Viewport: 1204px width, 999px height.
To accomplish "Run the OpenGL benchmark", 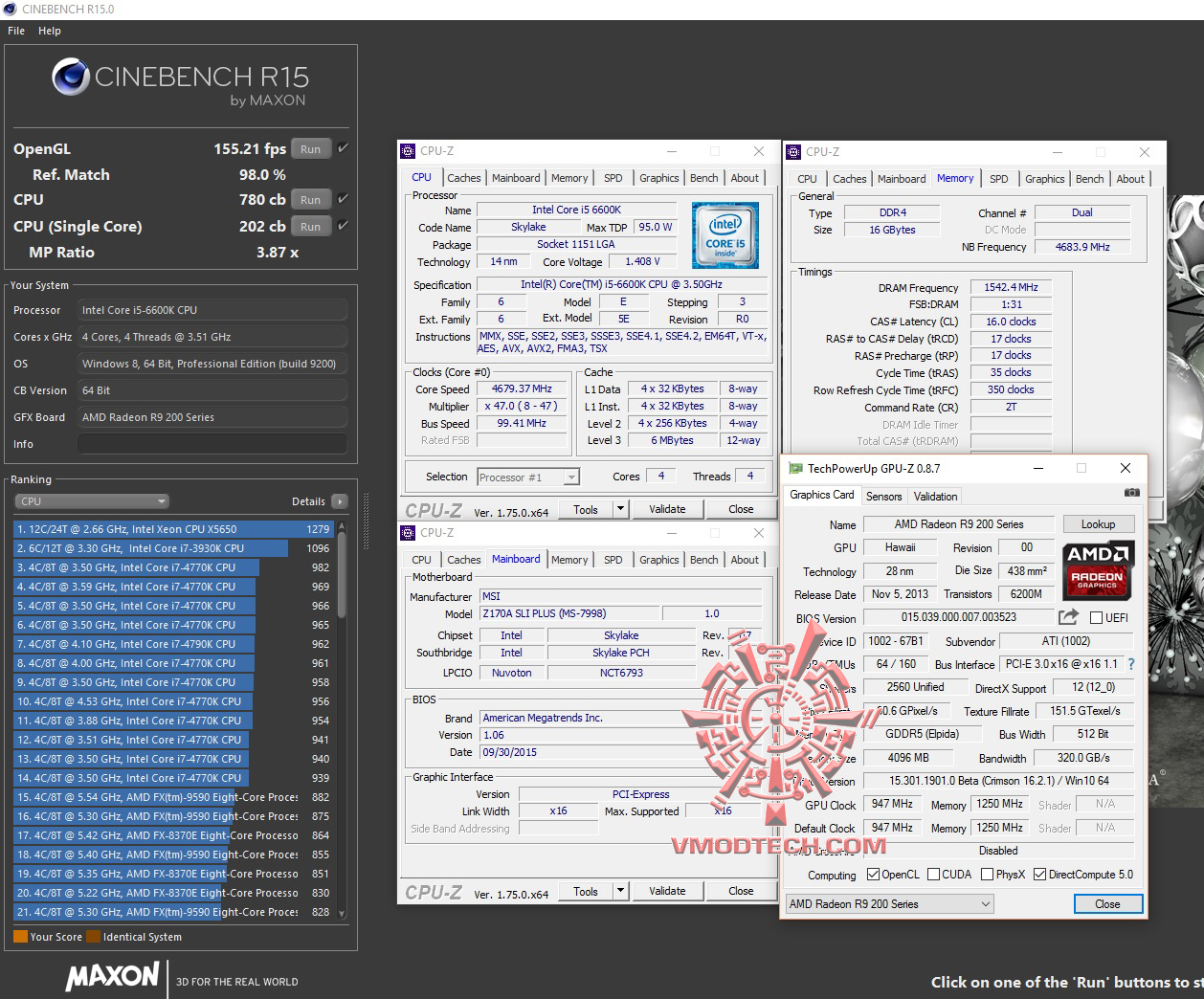I will (x=311, y=149).
